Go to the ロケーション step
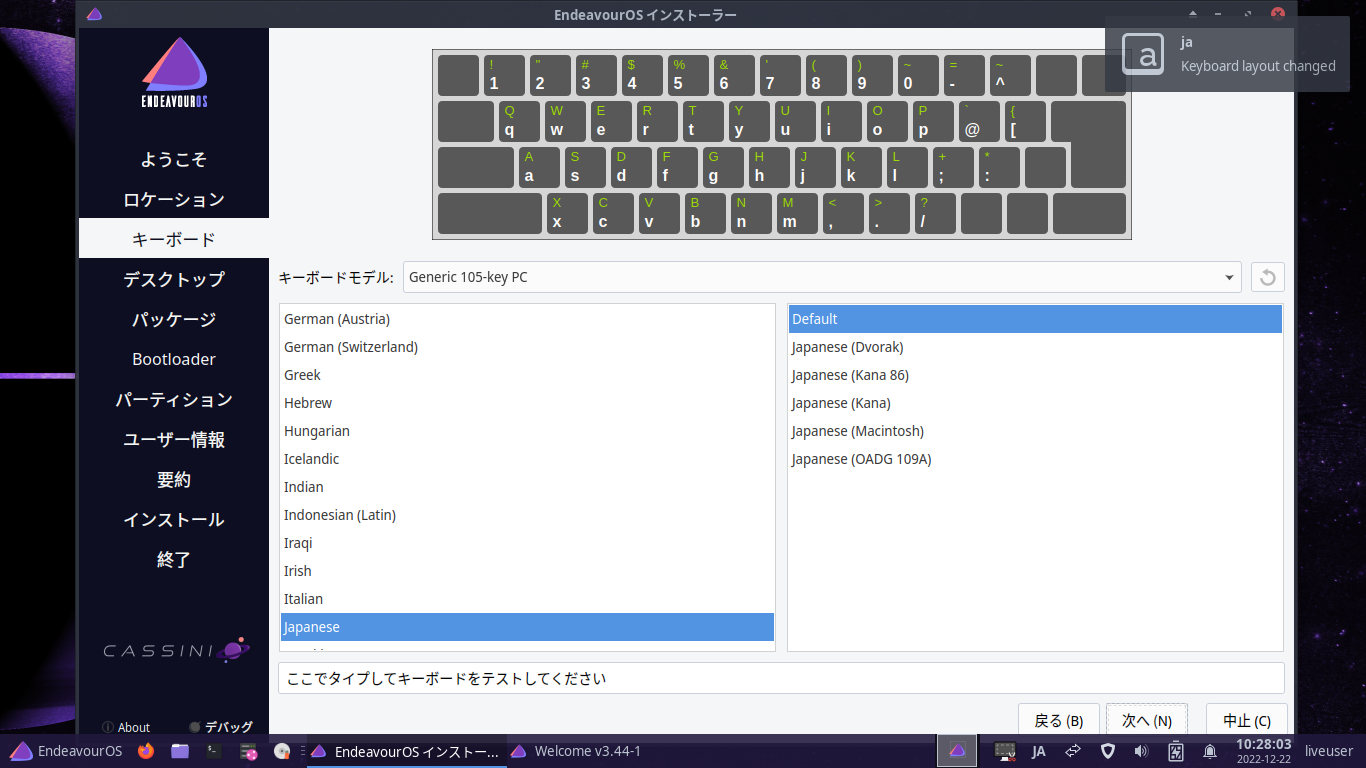 (x=174, y=199)
